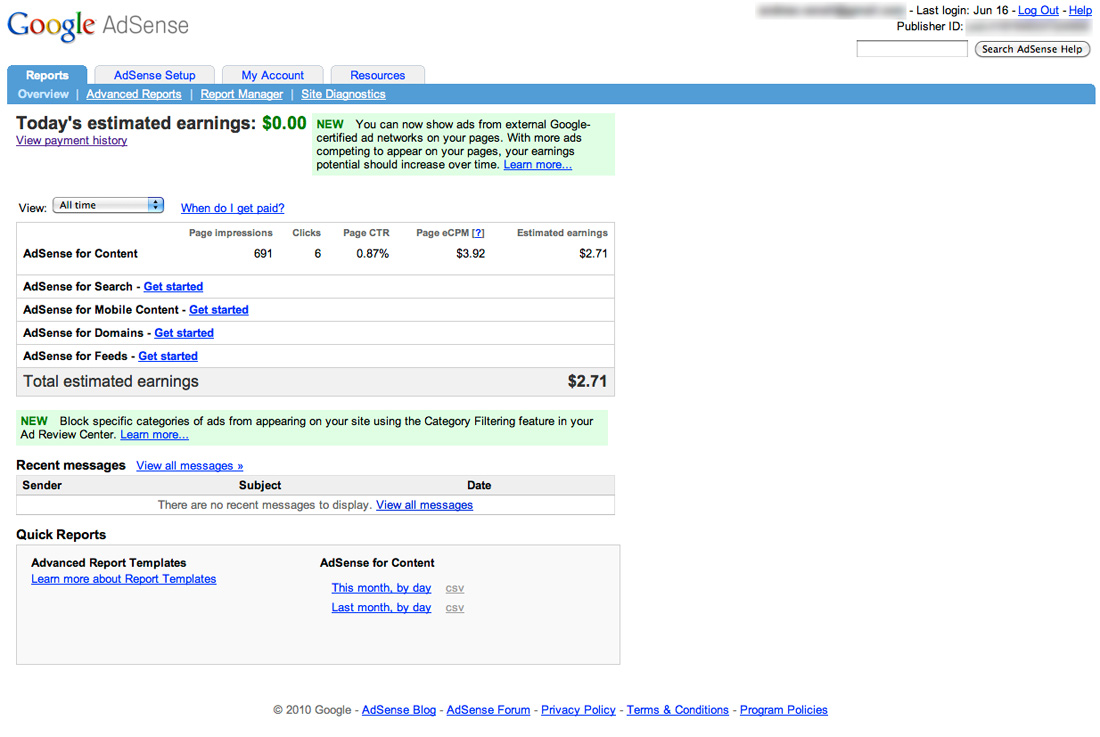Click the Sender column header in messages
Viewport: 1100px width, 737px height.
coord(42,485)
